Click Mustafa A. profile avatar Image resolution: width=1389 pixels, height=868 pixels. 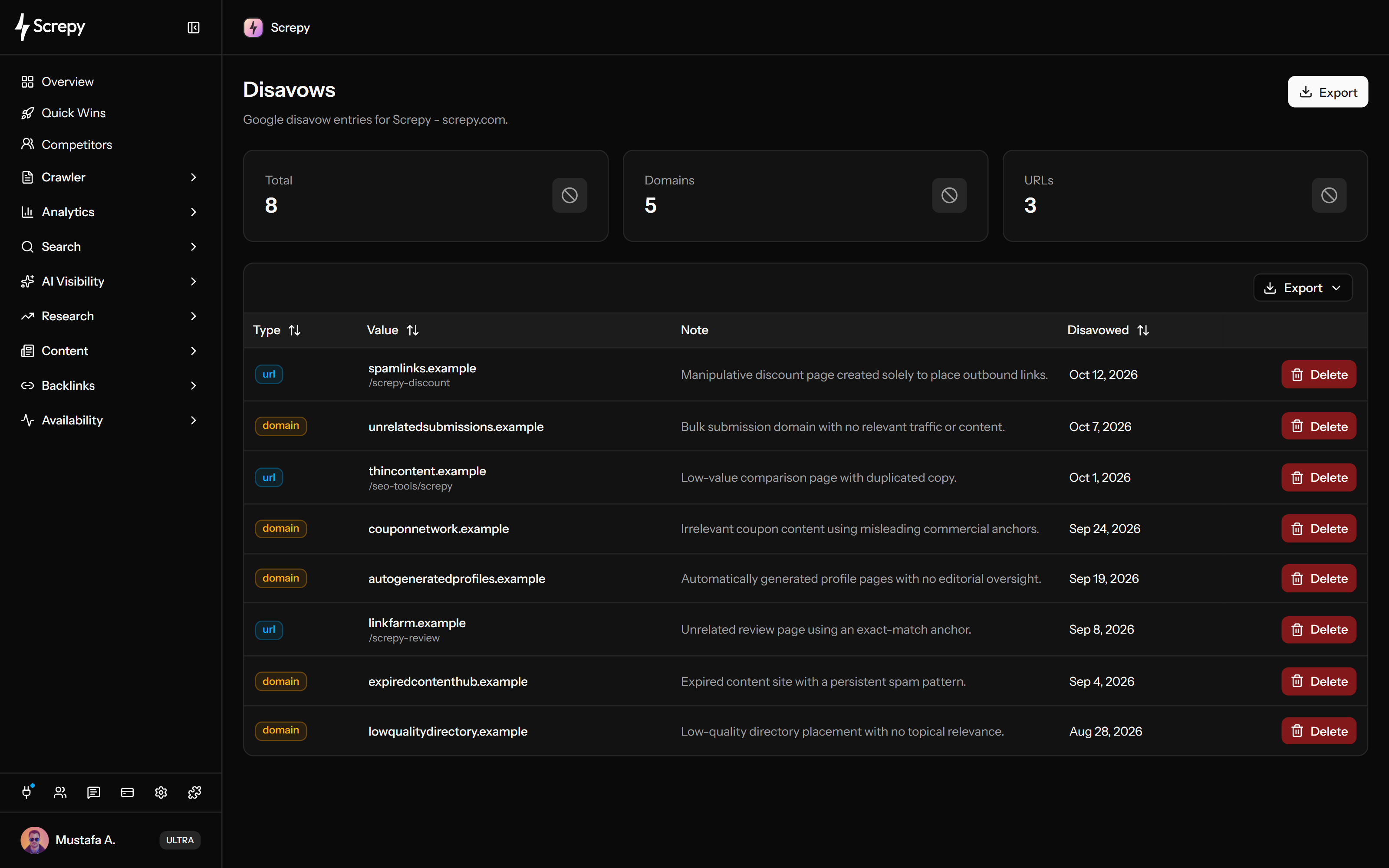34,840
